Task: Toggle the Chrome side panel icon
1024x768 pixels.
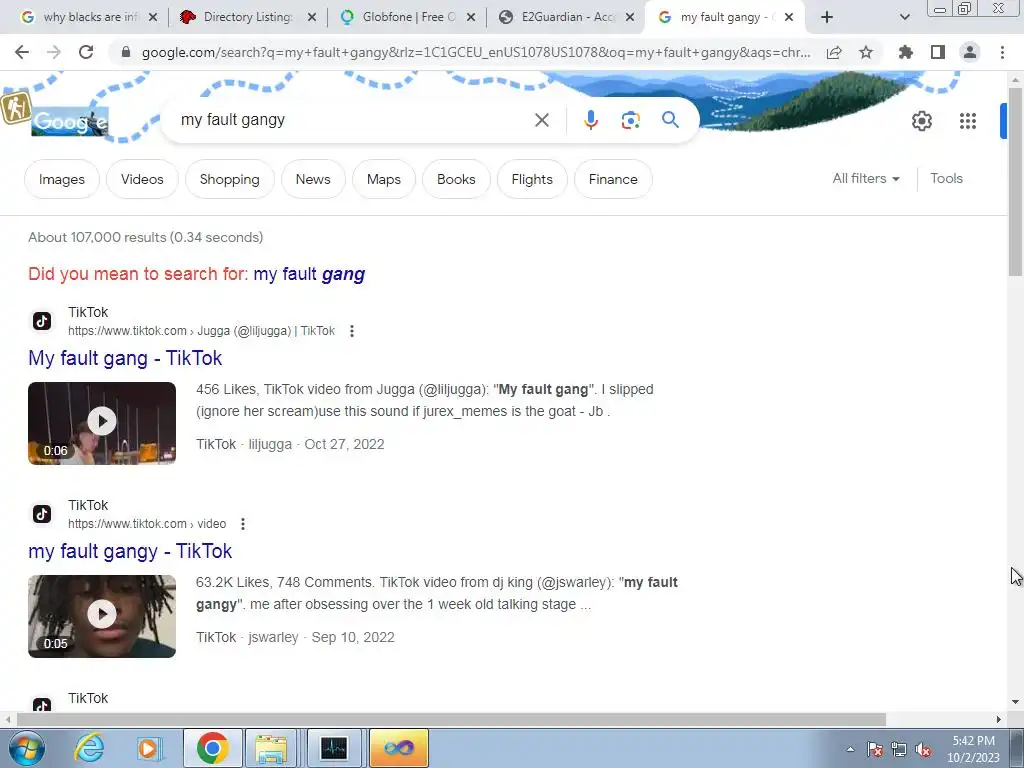Action: click(x=938, y=52)
